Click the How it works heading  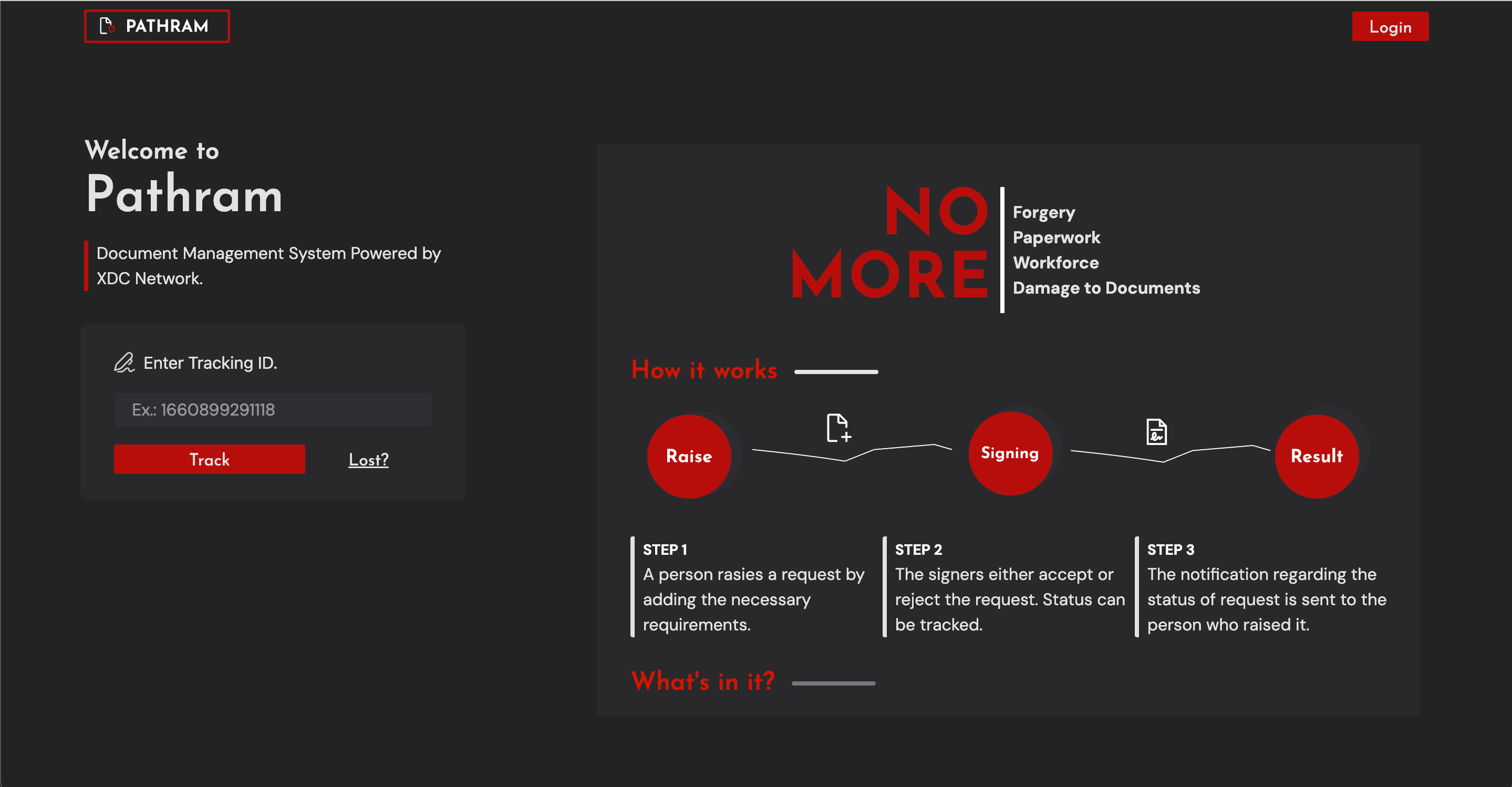(704, 370)
